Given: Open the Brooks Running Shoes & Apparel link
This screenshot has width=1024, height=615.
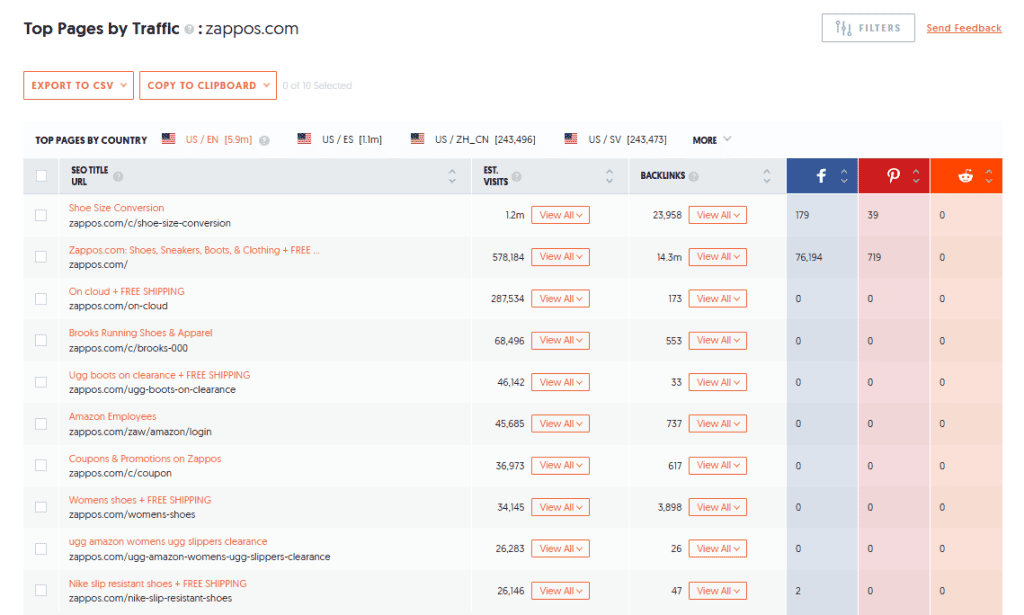Looking at the screenshot, I should [140, 333].
